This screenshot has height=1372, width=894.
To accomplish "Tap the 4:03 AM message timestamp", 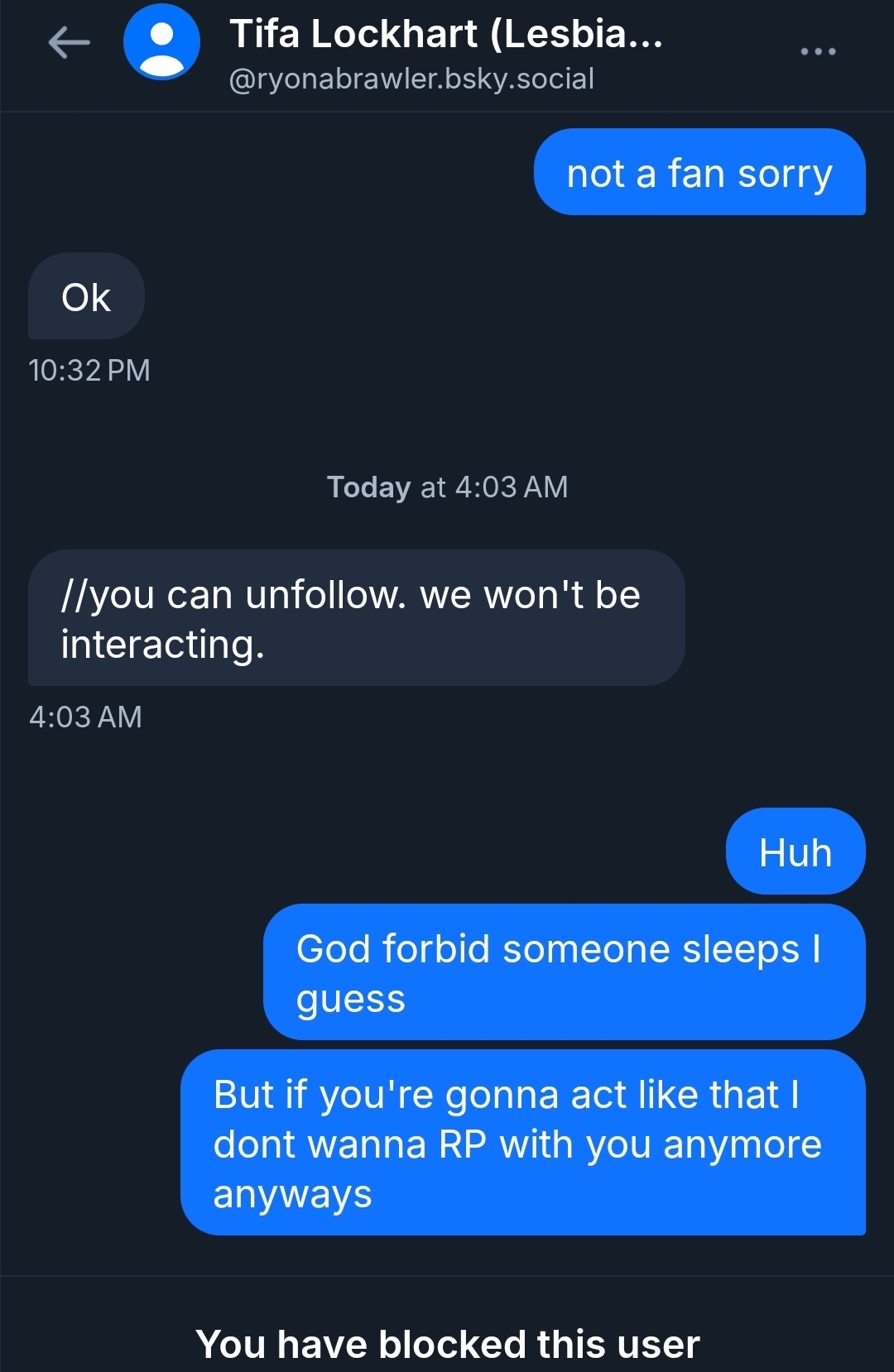I will (85, 717).
